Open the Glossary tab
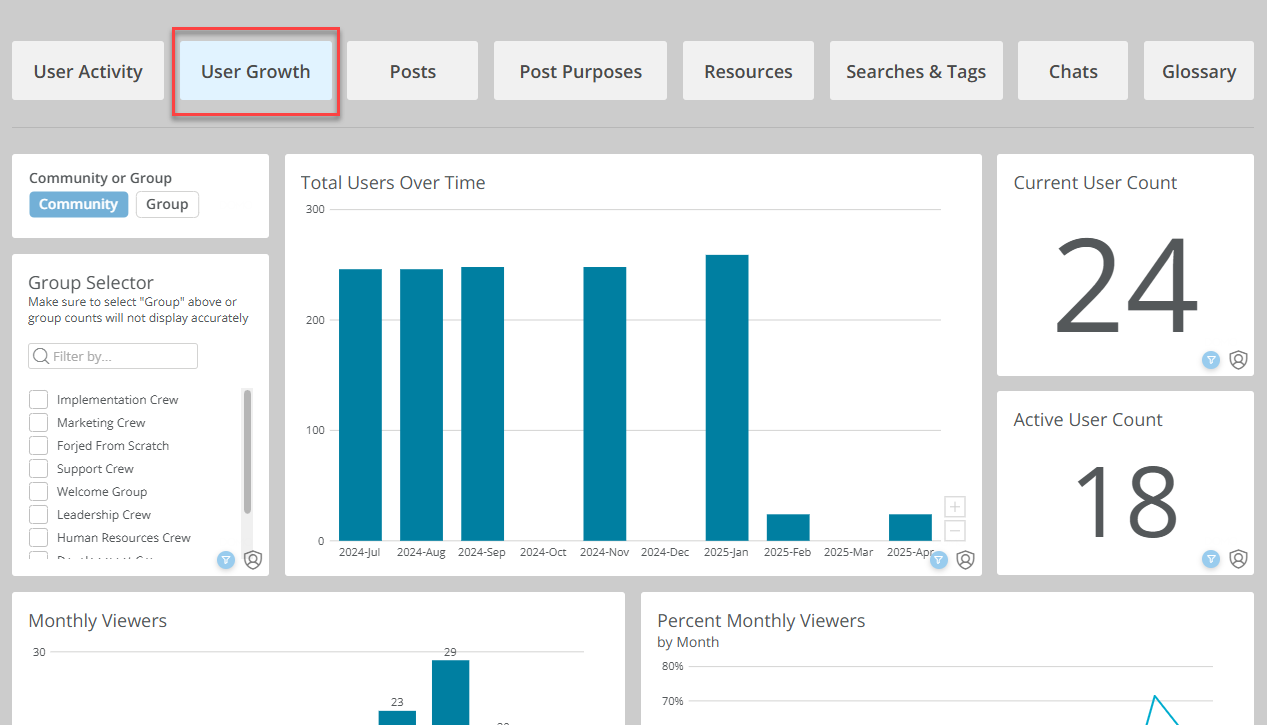 coord(1199,71)
